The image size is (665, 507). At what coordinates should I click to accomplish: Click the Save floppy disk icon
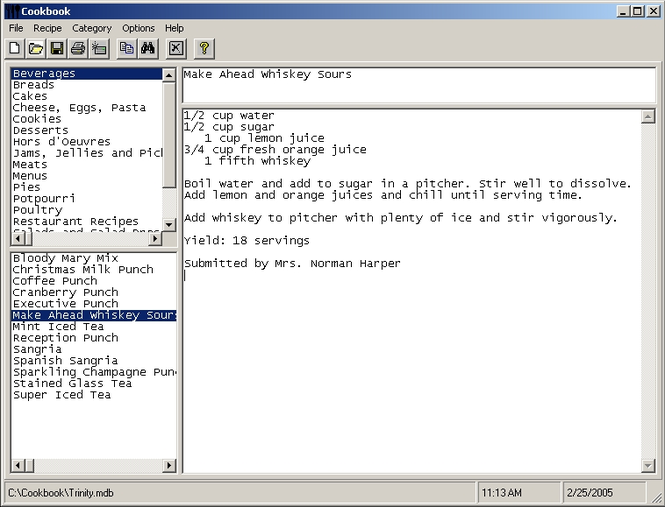57,48
